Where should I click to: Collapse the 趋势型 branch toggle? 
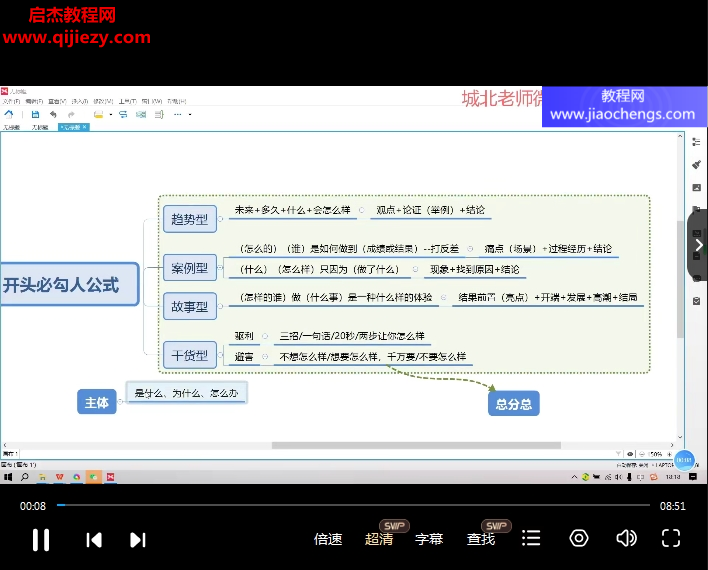[220, 219]
